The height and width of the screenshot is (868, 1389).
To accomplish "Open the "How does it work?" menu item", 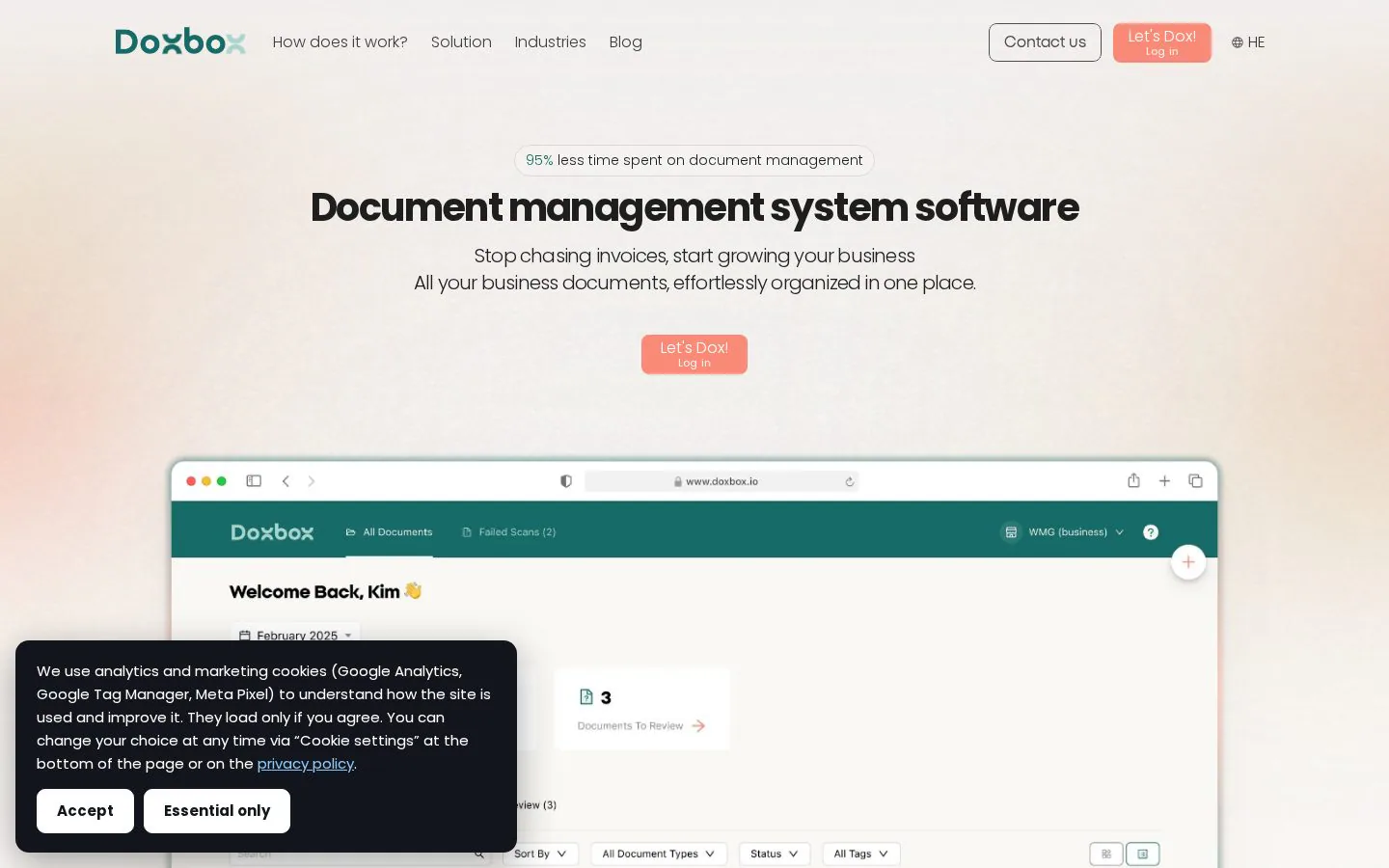I will pyautogui.click(x=340, y=42).
